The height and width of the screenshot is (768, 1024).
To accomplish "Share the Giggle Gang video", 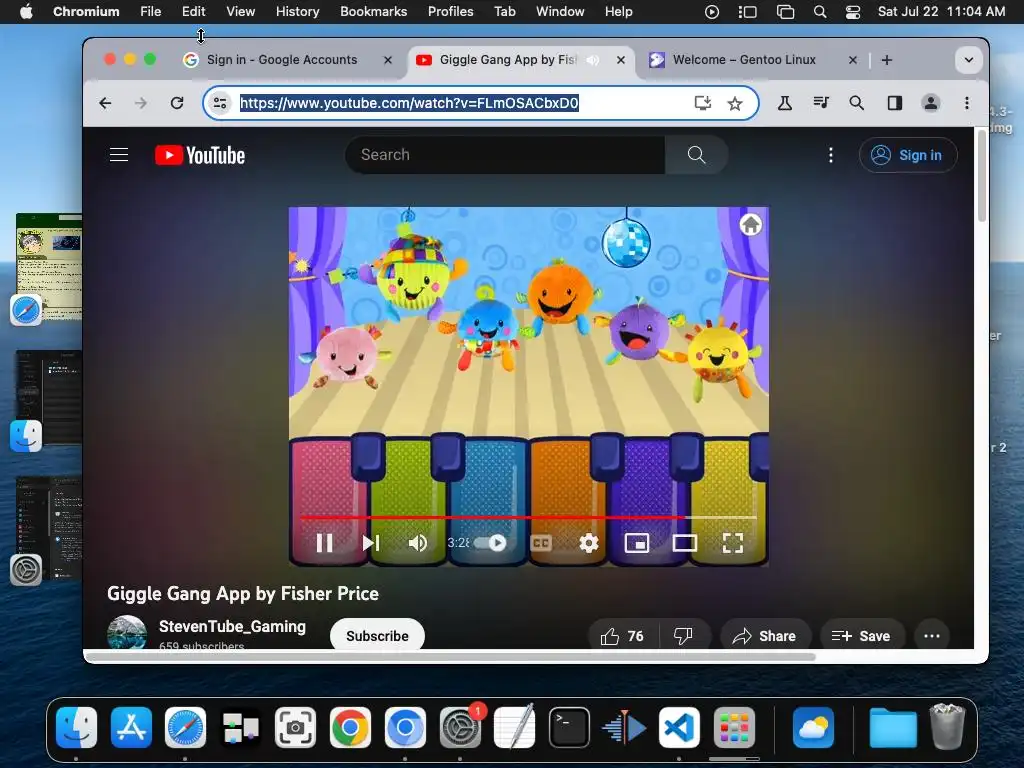I will 765,635.
